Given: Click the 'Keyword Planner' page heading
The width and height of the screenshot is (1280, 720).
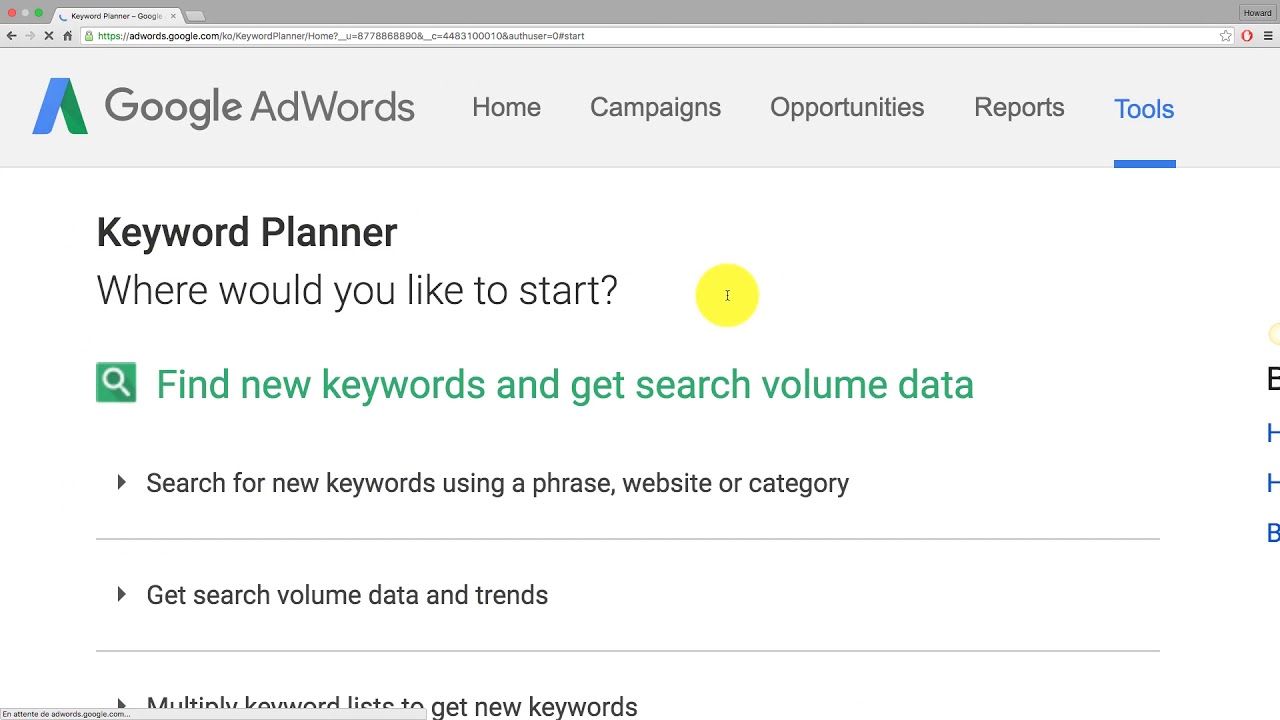Looking at the screenshot, I should coord(247,233).
